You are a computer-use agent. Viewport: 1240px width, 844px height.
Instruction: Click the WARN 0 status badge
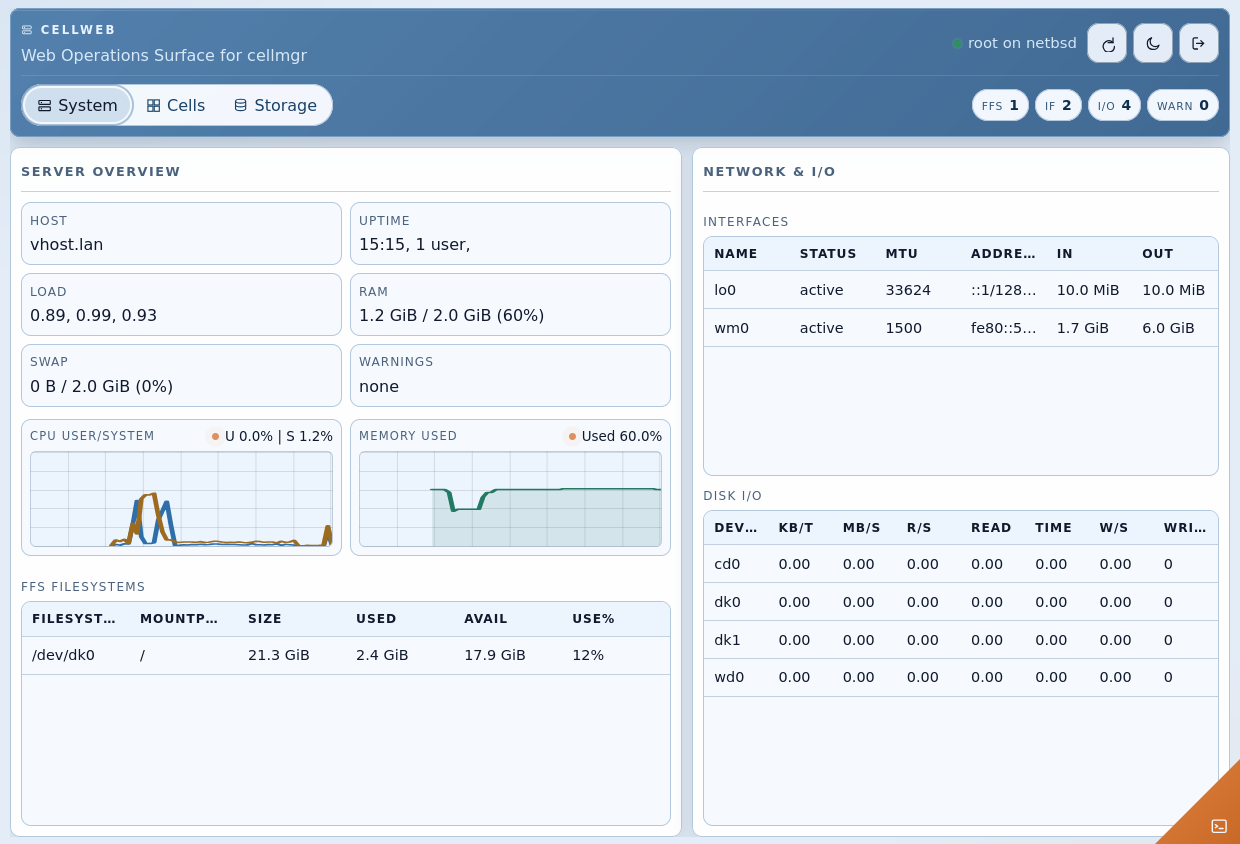(1182, 105)
